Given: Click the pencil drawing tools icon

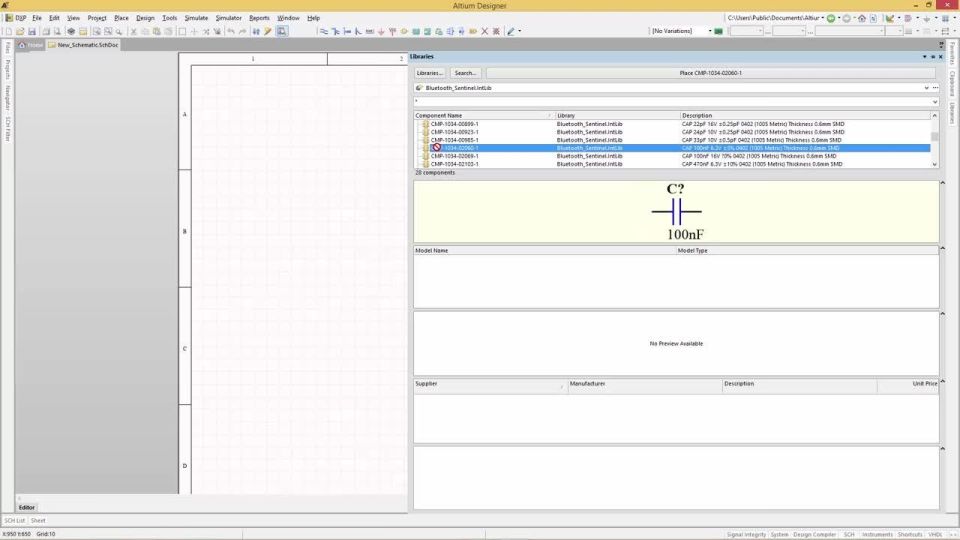Looking at the screenshot, I should tap(511, 31).
